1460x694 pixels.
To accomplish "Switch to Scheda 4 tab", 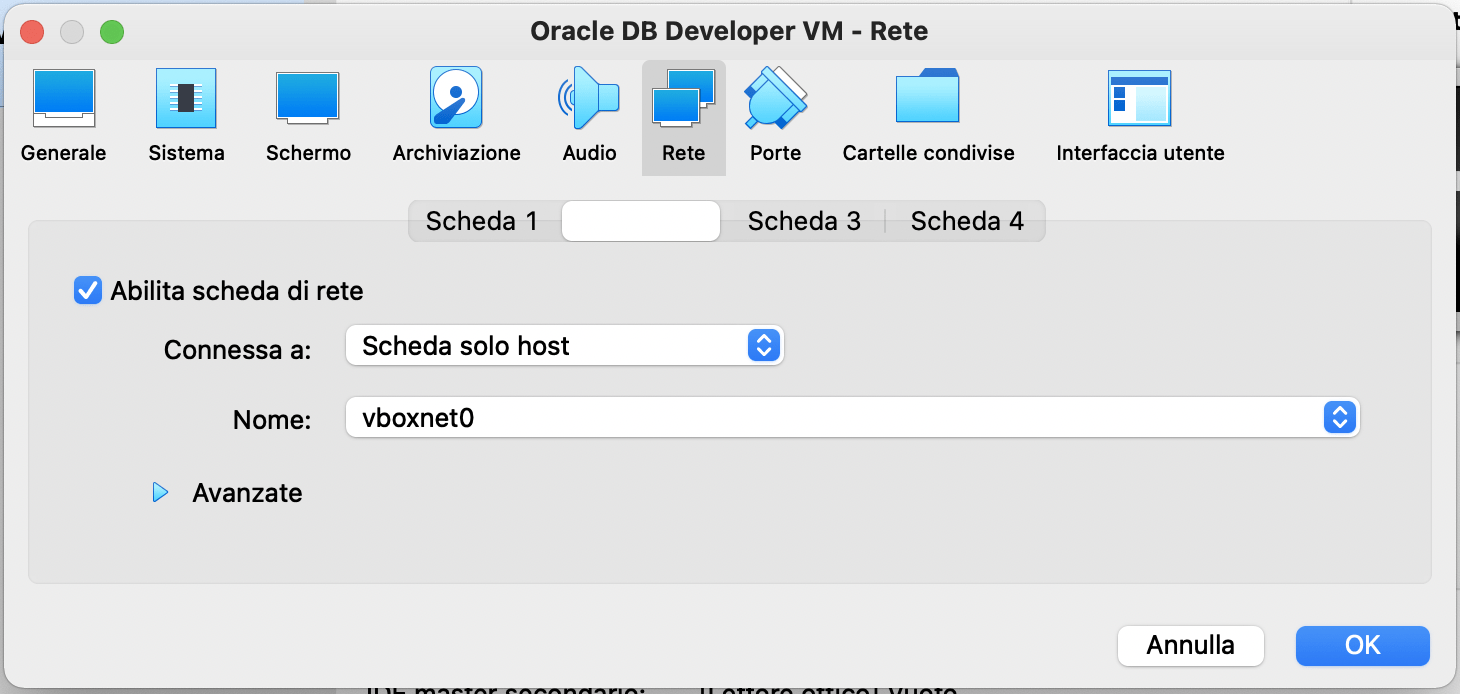I will [x=967, y=221].
